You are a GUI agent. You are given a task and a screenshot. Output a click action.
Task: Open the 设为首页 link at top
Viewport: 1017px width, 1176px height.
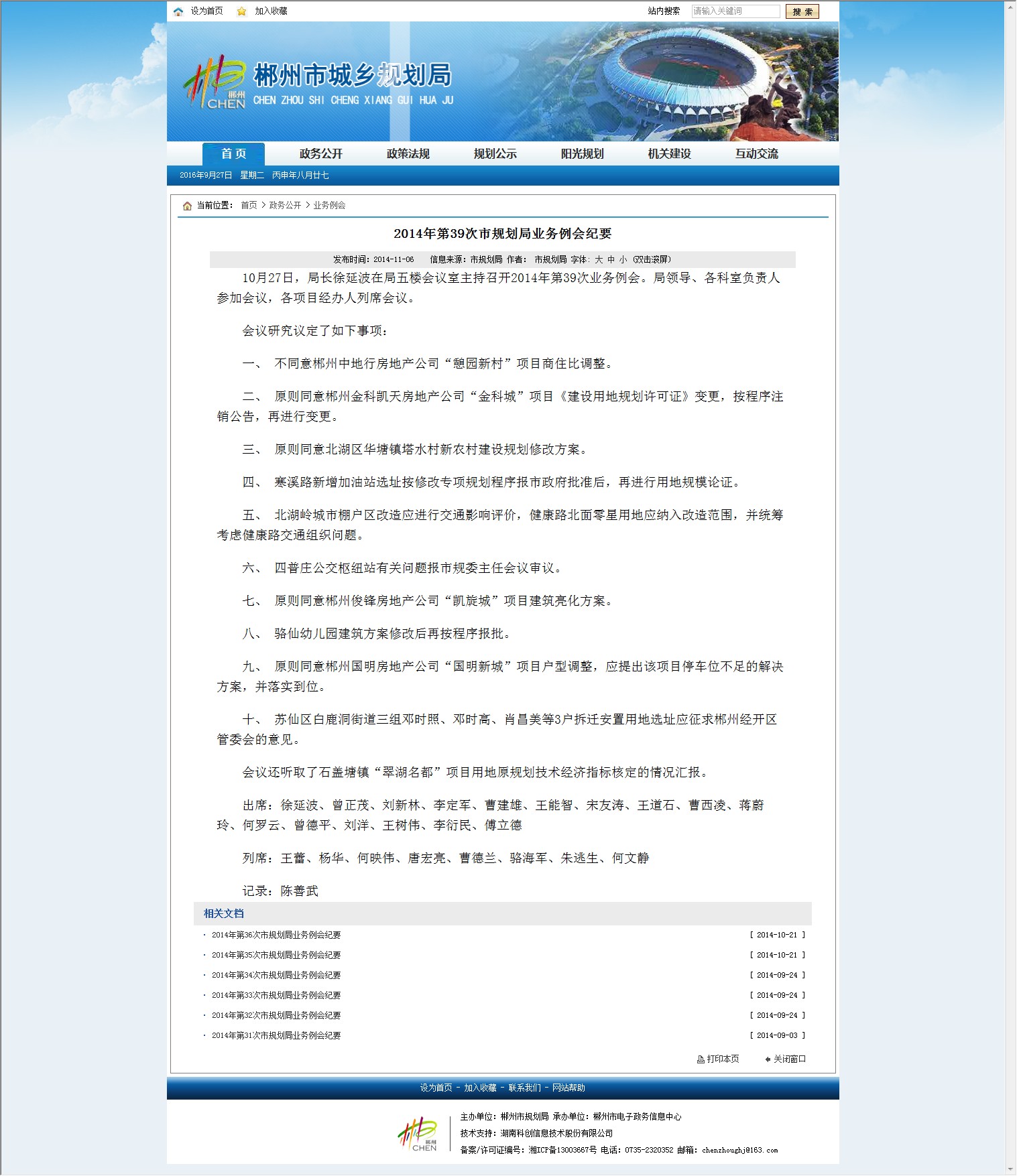tap(206, 11)
